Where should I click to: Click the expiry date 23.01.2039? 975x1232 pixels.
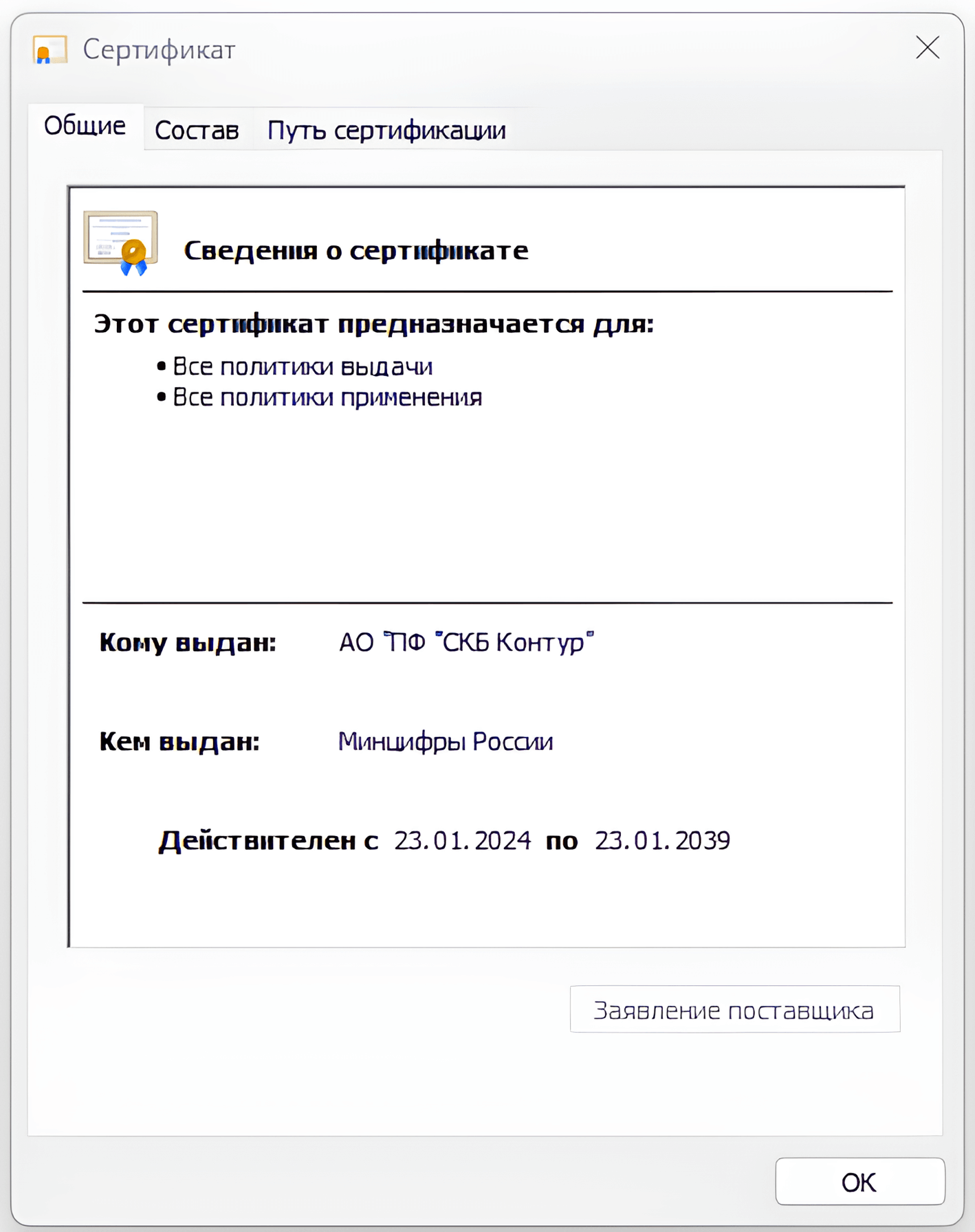click(662, 840)
